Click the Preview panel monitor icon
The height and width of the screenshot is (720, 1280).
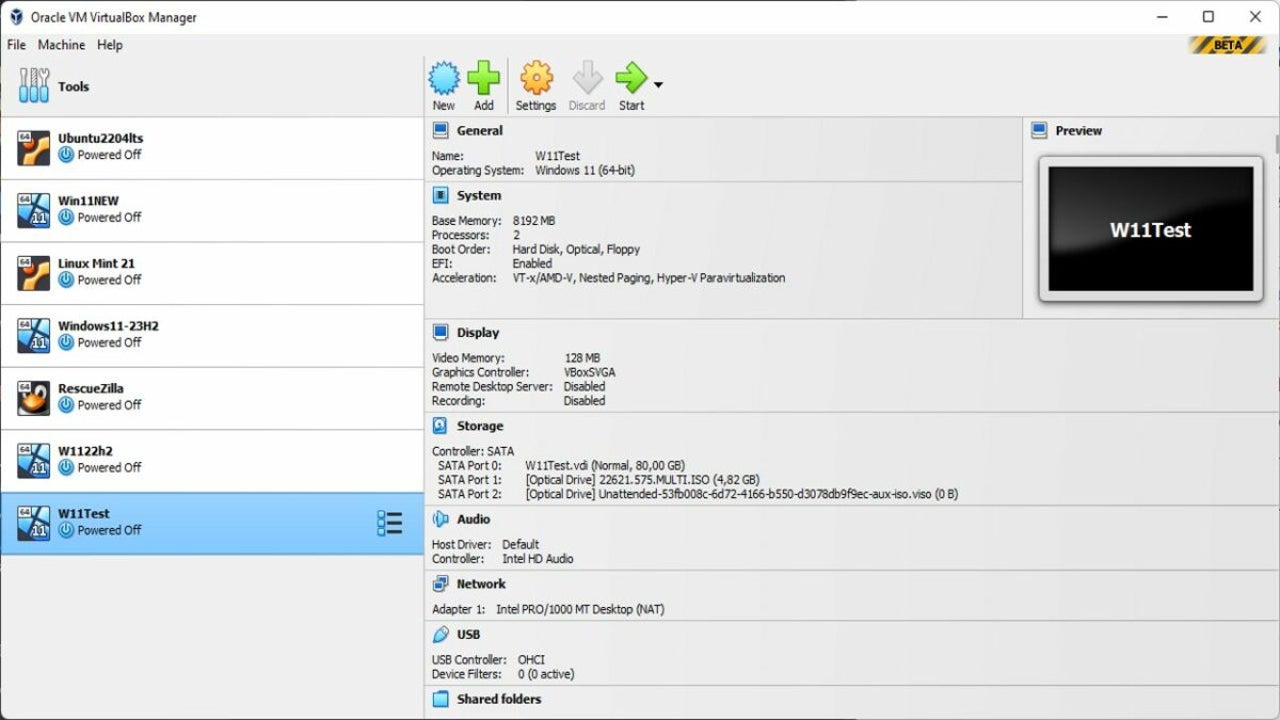point(1039,130)
